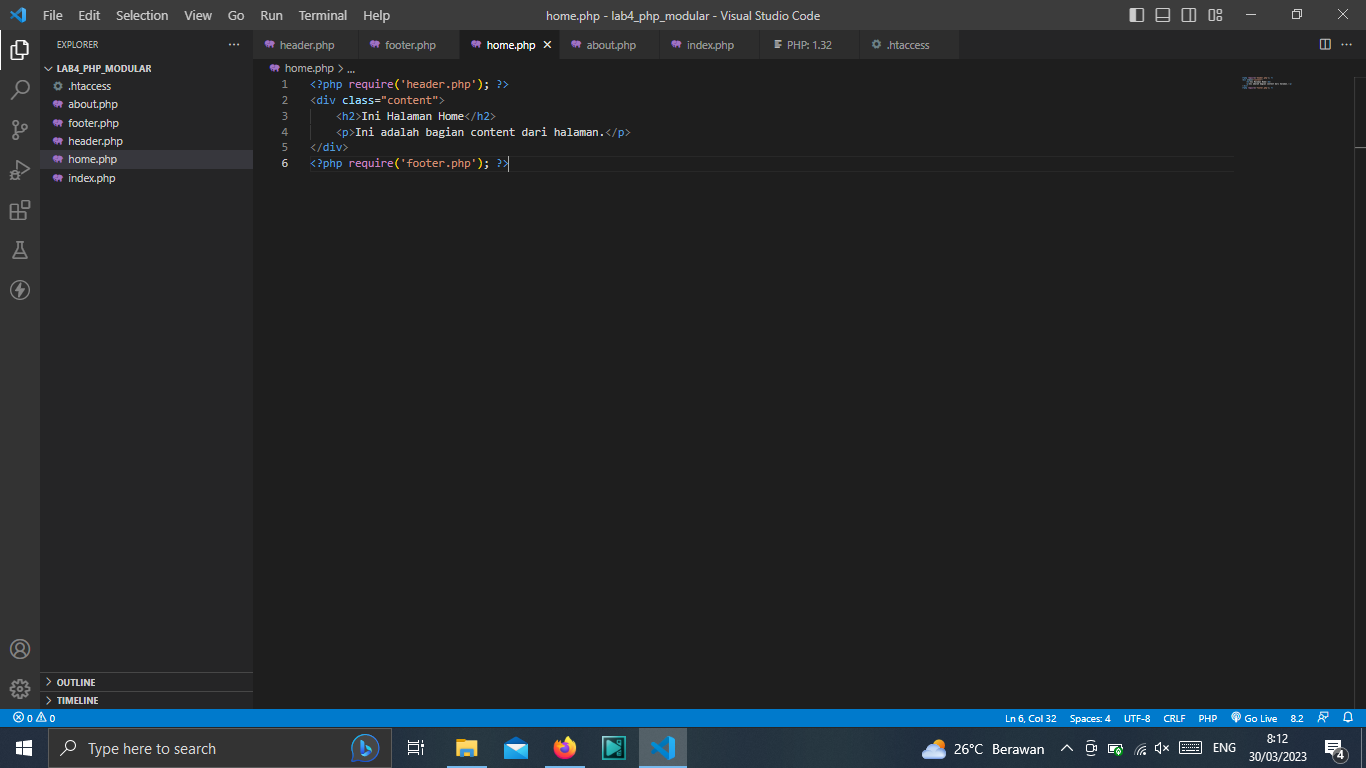Viewport: 1366px width, 768px height.
Task: Click Ln 6, Col 32 cursor position
Action: click(1030, 718)
